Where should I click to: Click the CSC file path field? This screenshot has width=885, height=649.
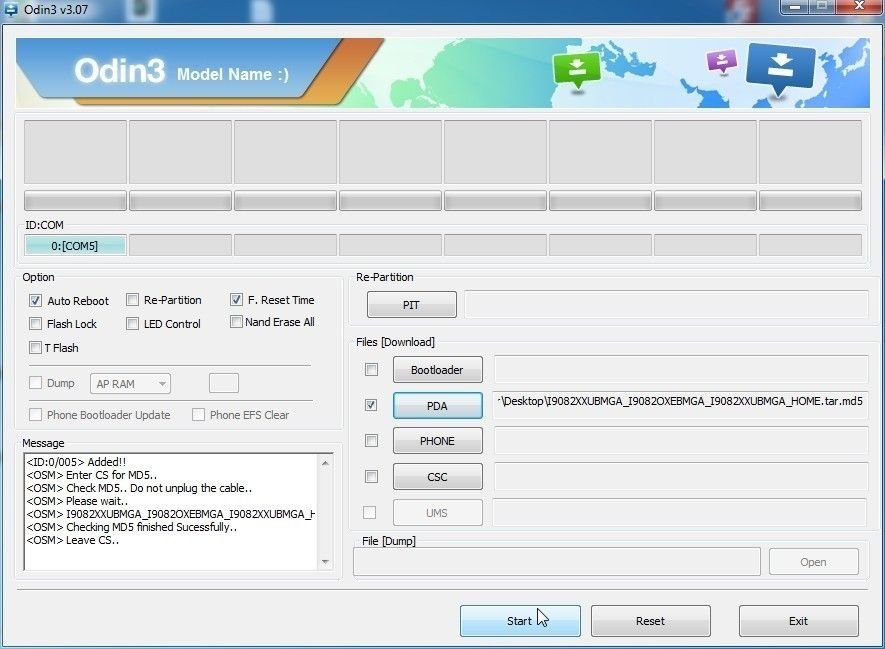[x=680, y=476]
